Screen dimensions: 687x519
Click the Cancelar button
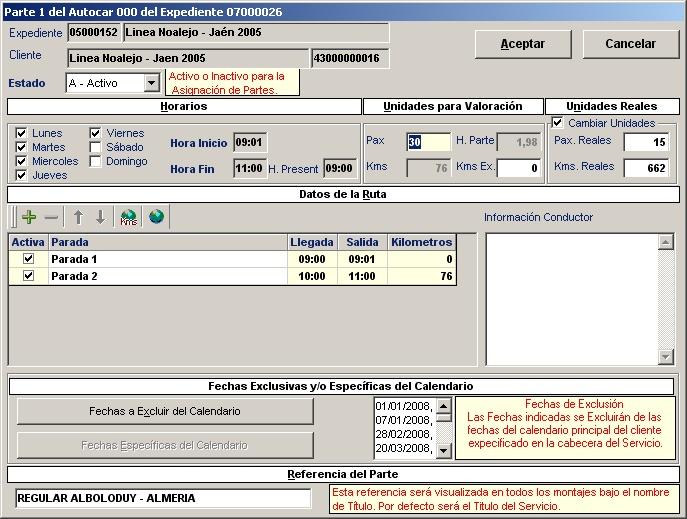(630, 44)
